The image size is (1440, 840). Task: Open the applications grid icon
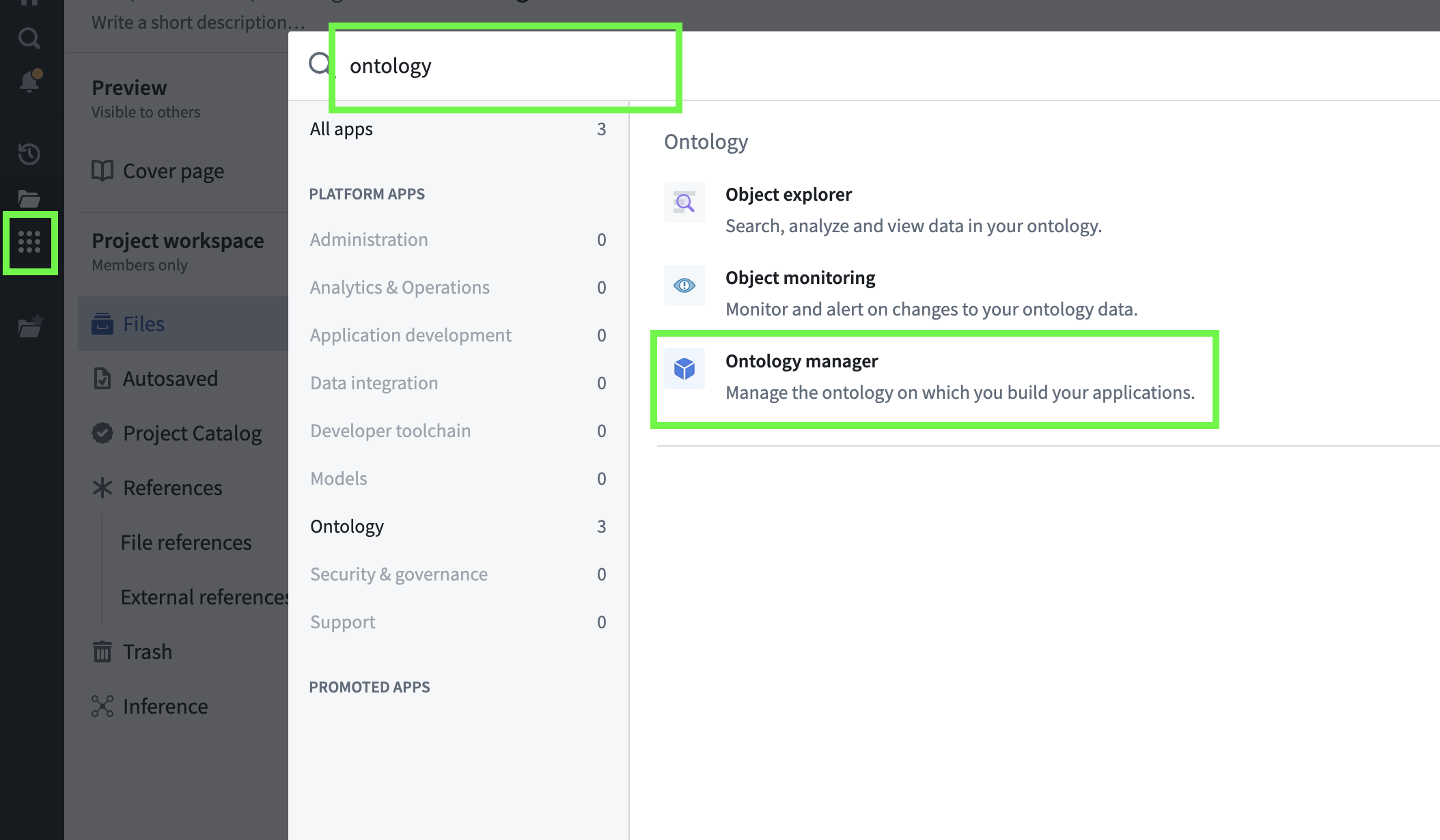tap(29, 242)
